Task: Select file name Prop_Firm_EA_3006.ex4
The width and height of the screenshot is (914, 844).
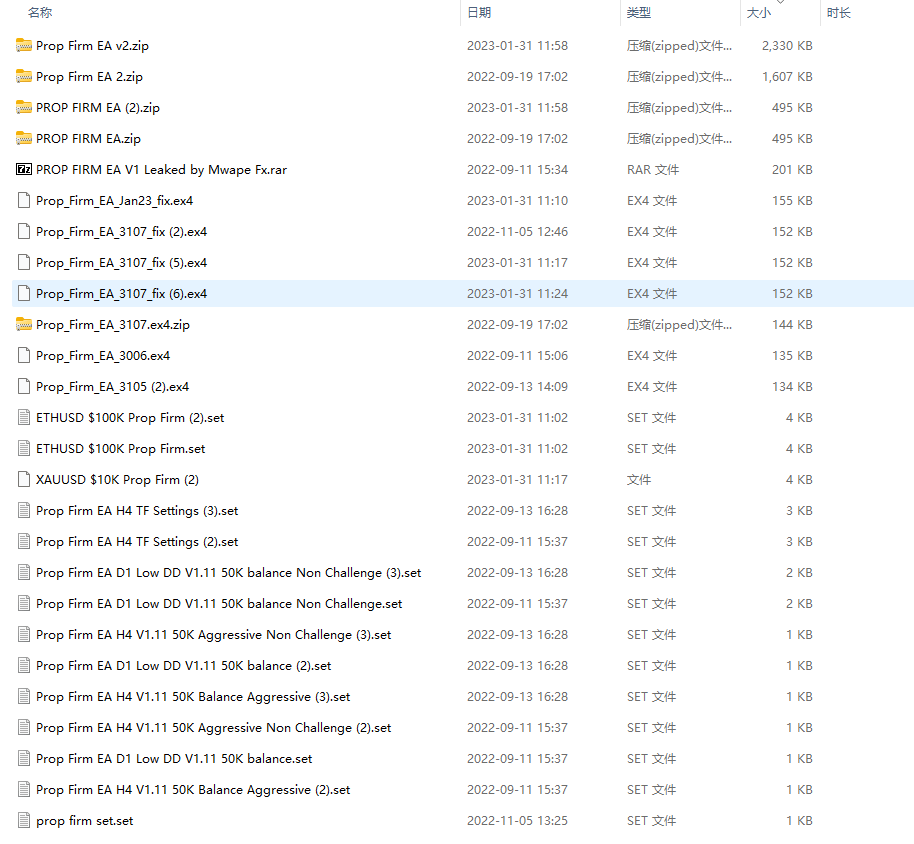Action: pos(103,355)
